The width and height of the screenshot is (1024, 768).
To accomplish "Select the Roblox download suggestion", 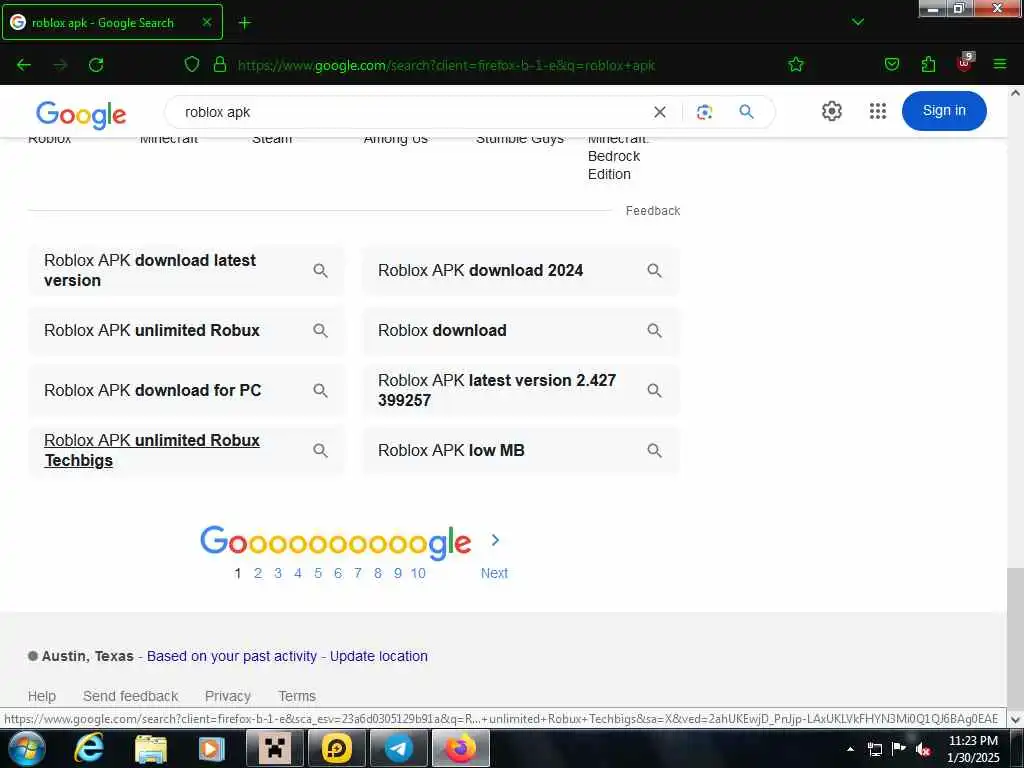I will pos(520,330).
